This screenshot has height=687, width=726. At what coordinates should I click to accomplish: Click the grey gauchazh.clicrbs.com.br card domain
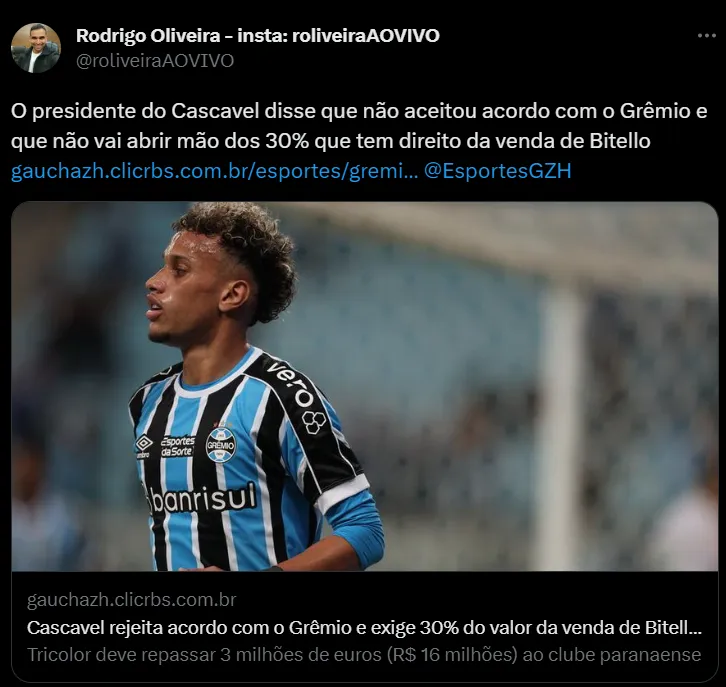pos(131,600)
